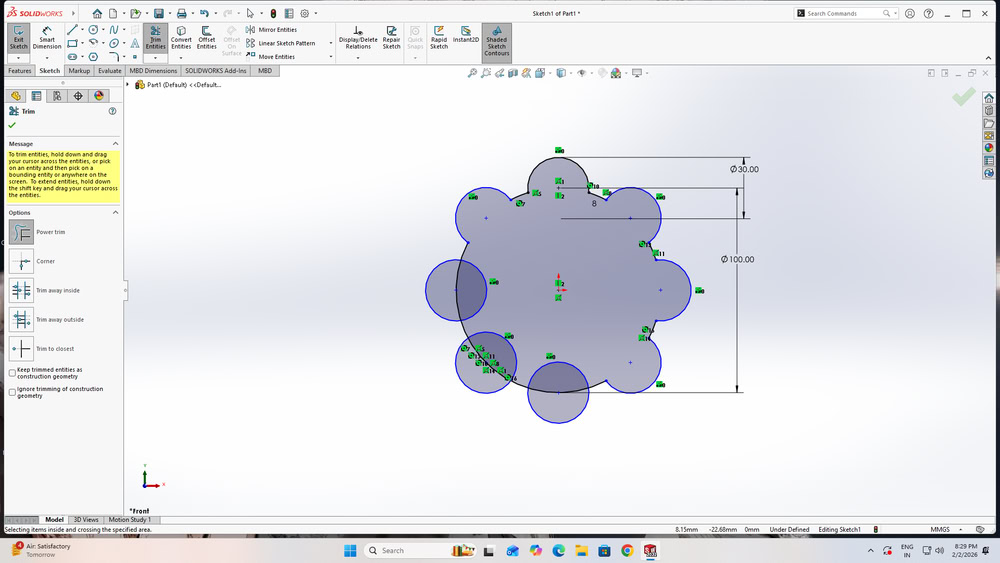Select the Ellipse sketch tool
Image resolution: width=1000 pixels, height=563 pixels.
coord(114,43)
